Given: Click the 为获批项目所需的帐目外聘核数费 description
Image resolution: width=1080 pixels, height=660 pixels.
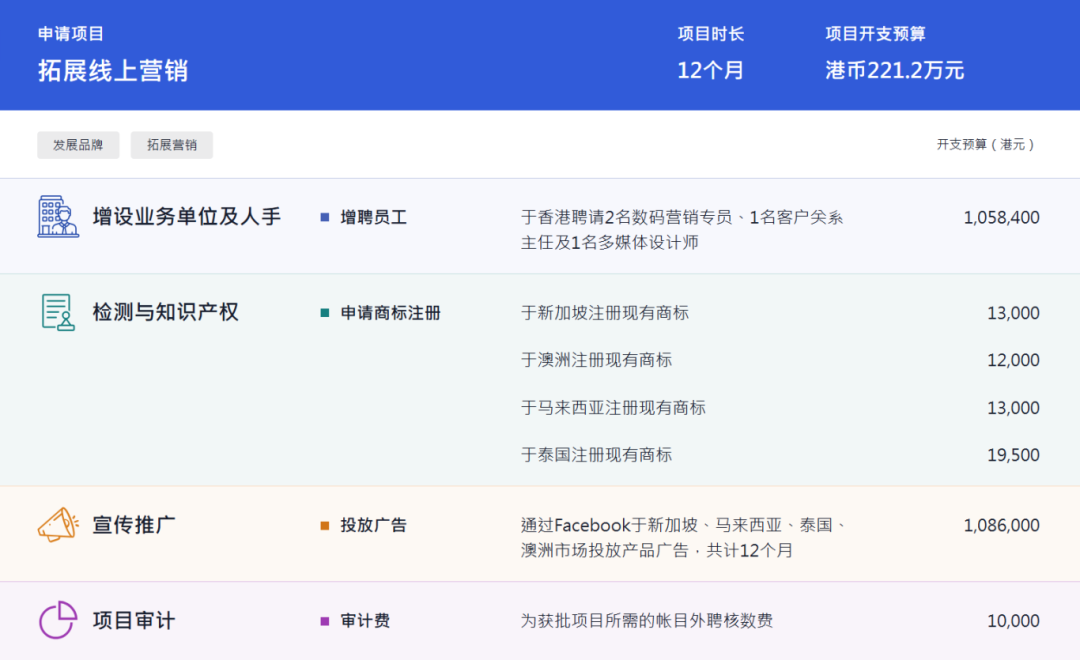Looking at the screenshot, I should (647, 621).
